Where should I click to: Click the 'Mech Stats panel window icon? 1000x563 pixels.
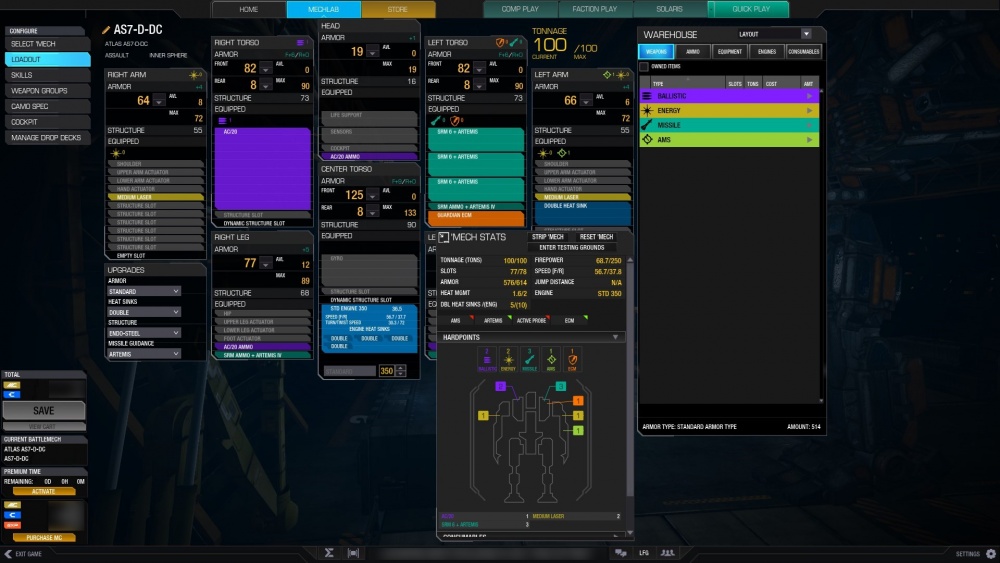tap(444, 237)
